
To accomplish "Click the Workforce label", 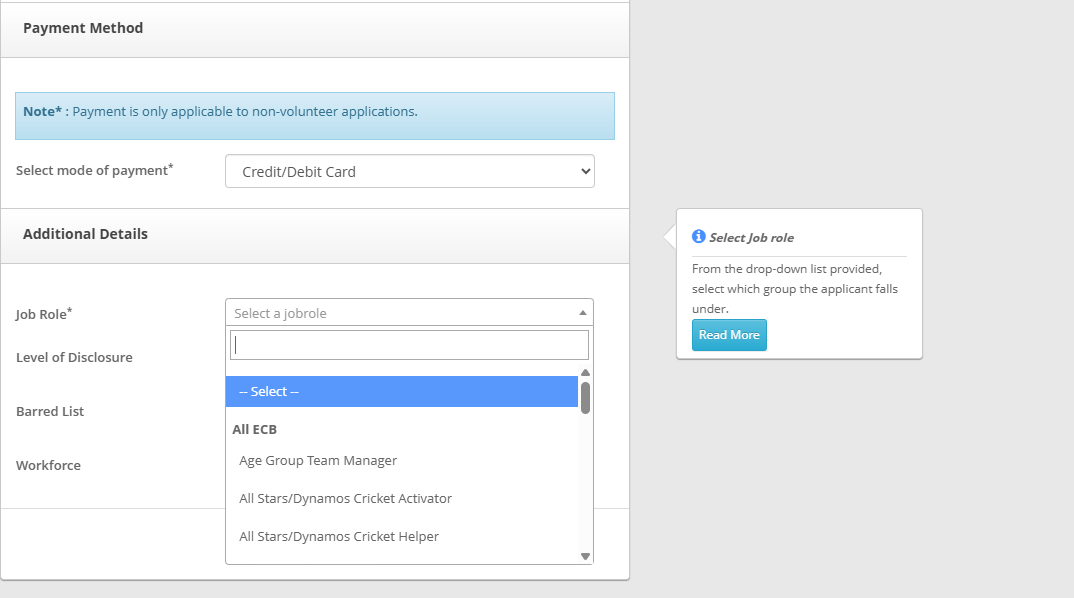I will tap(48, 465).
